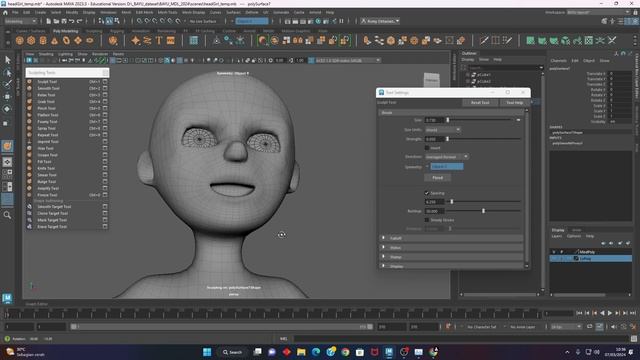640x360 pixels.
Task: Switch to the Rigging shelf tab
Action: [117, 31]
